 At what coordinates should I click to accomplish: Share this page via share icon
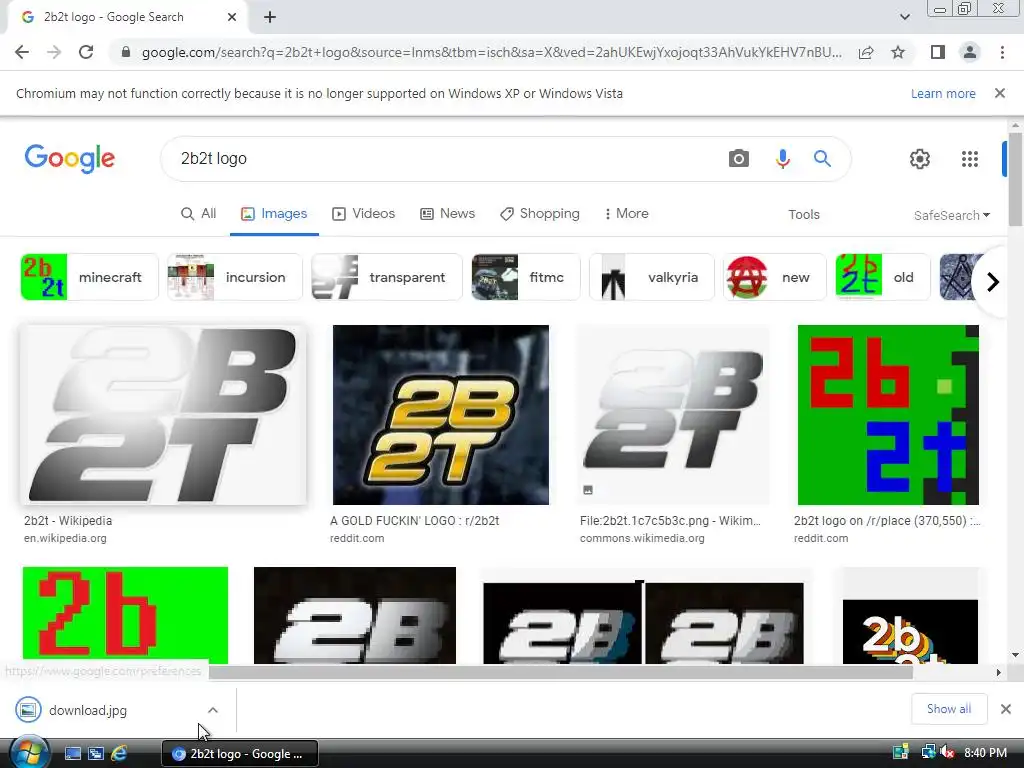pos(866,52)
